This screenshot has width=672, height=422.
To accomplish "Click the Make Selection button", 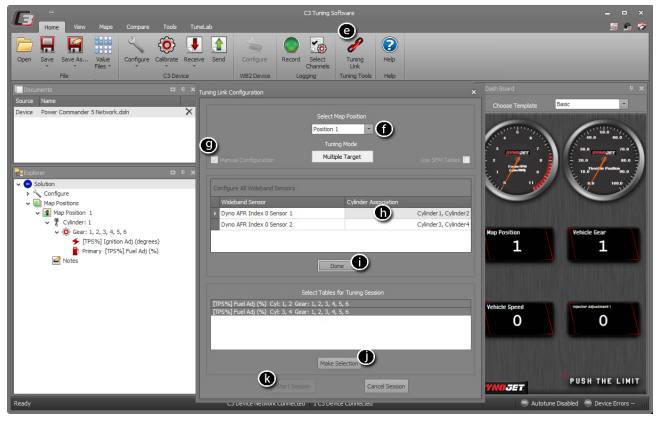I will [339, 363].
